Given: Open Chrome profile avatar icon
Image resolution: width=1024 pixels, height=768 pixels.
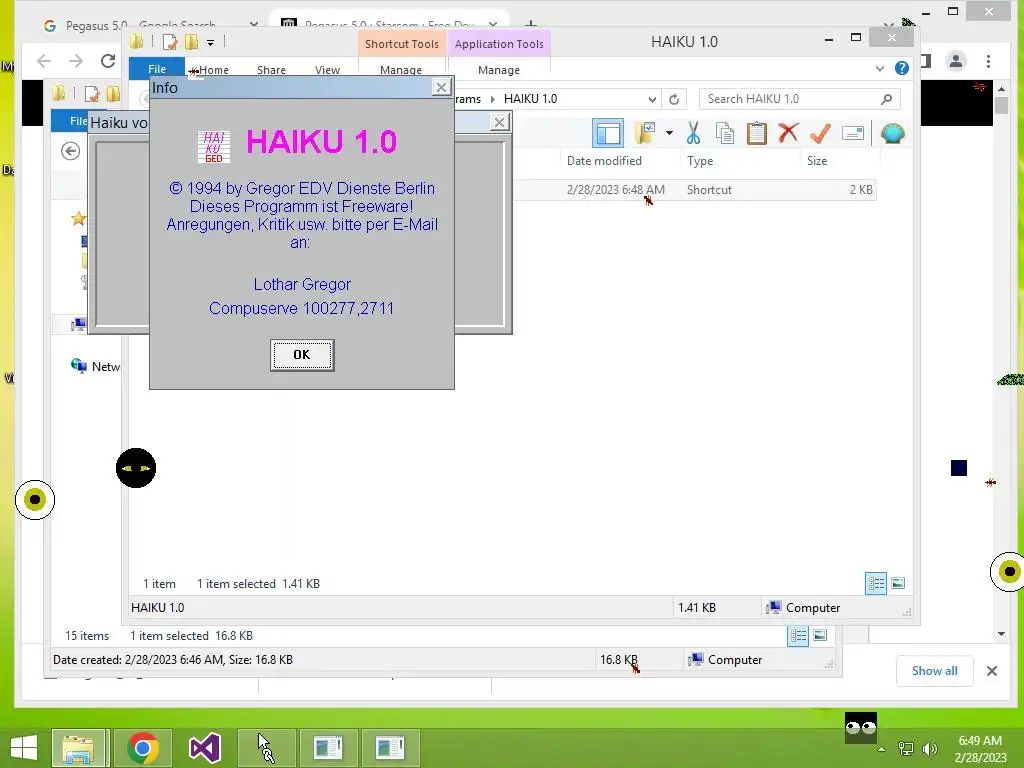Looking at the screenshot, I should click(x=956, y=61).
